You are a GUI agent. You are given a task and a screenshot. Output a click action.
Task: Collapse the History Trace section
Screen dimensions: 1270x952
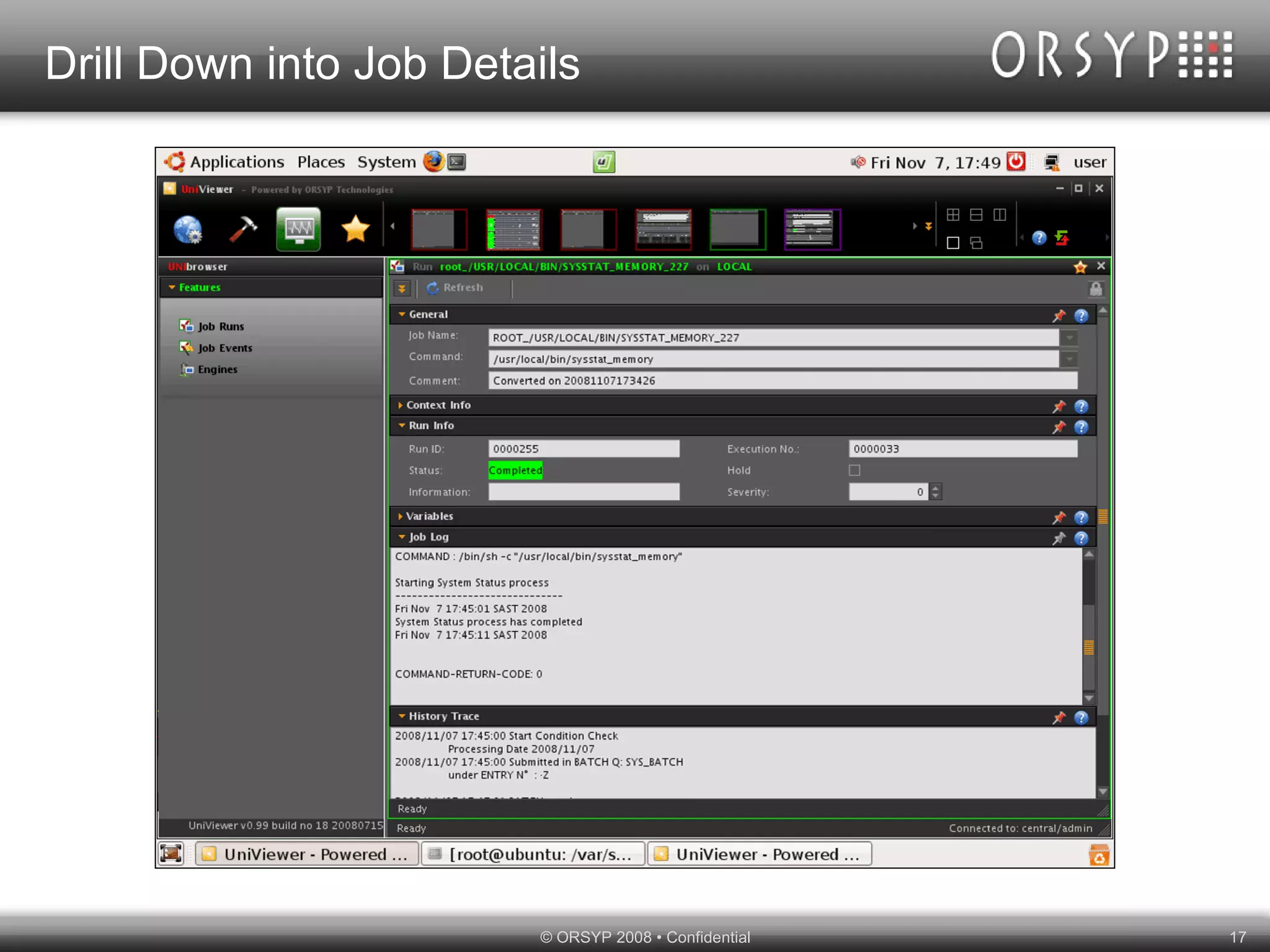402,716
